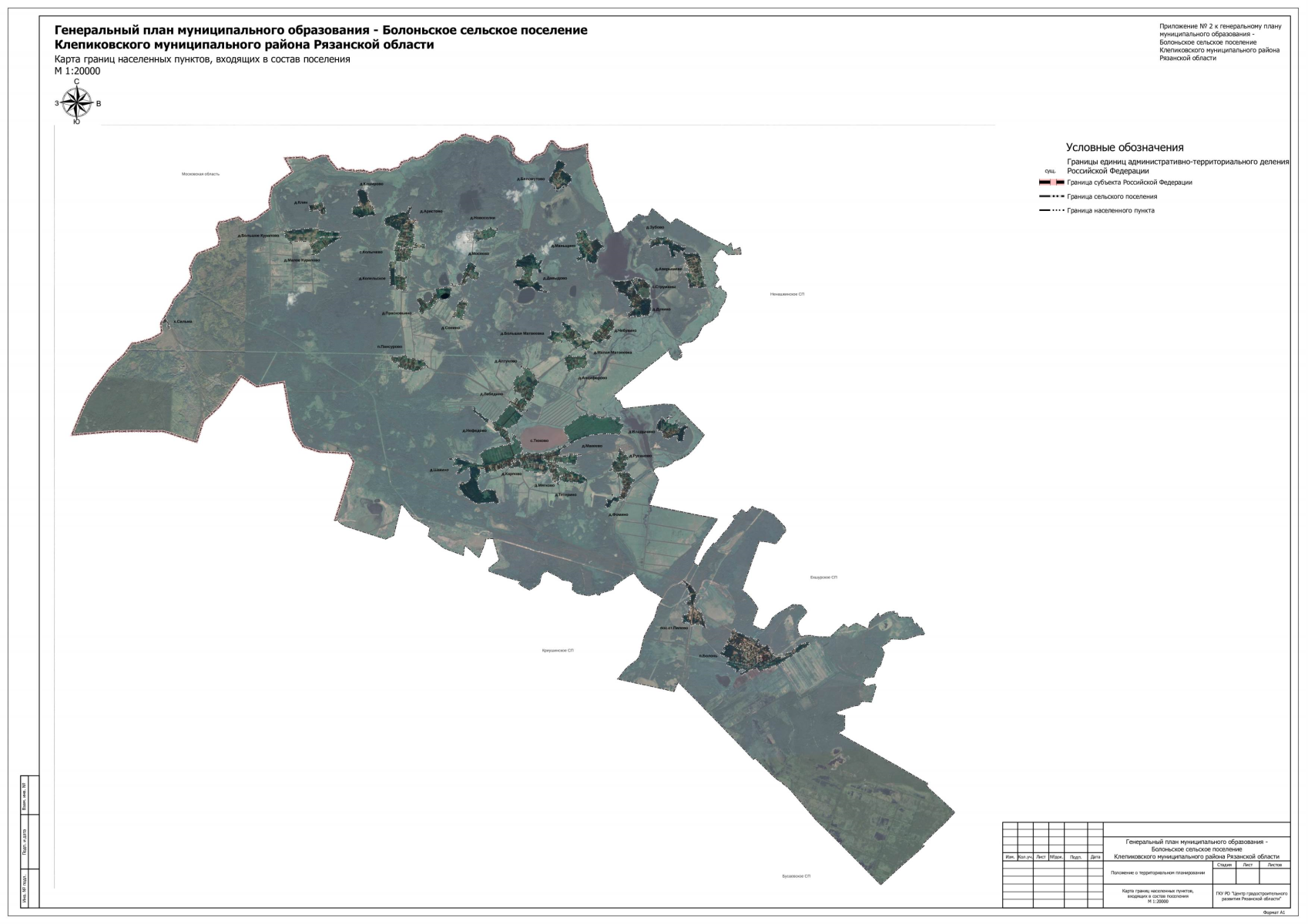Click the х.Сальма label on the map

tap(183, 321)
